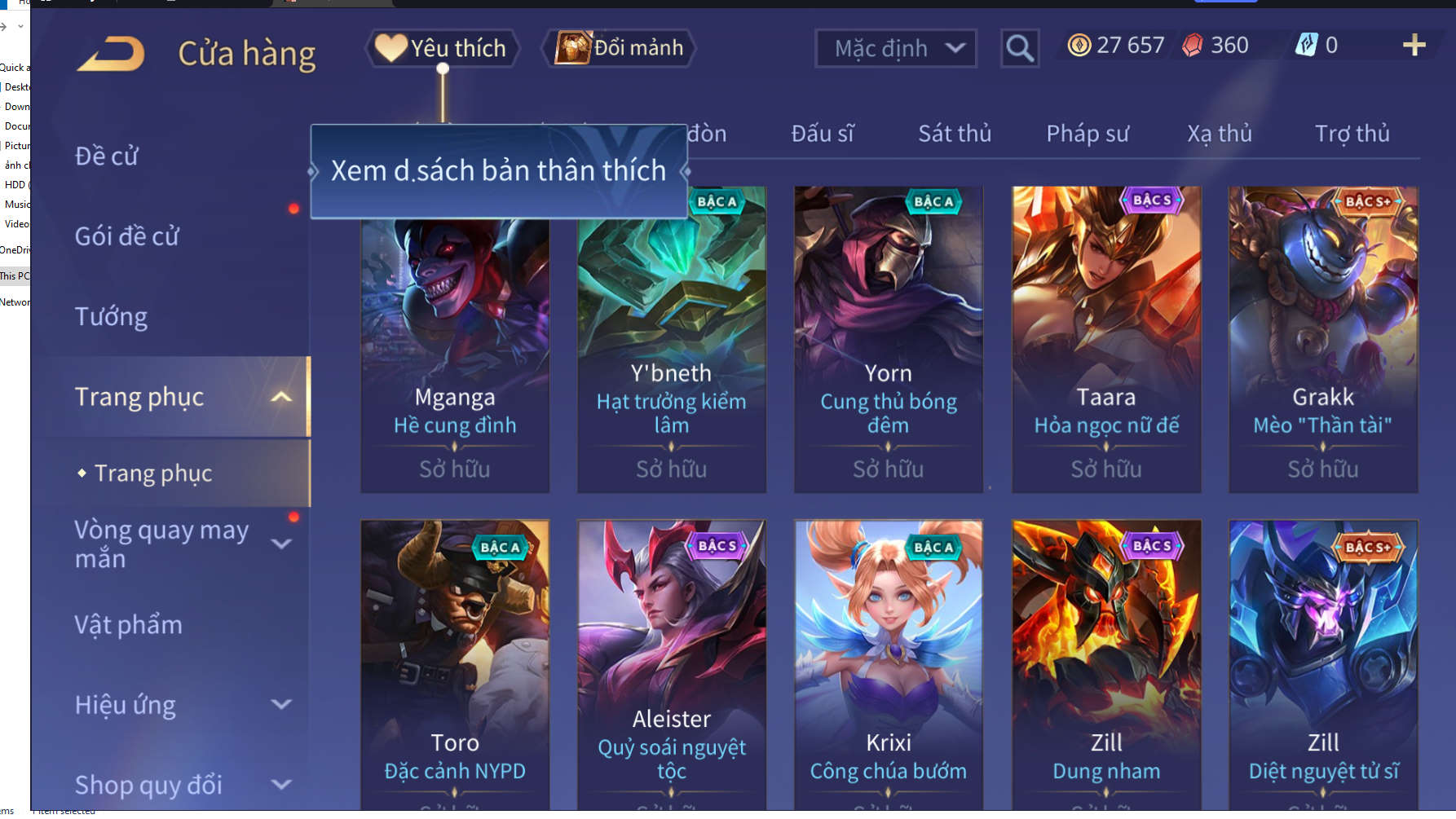1456x819 pixels.
Task: Open the Tướng sidebar menu item
Action: point(112,316)
